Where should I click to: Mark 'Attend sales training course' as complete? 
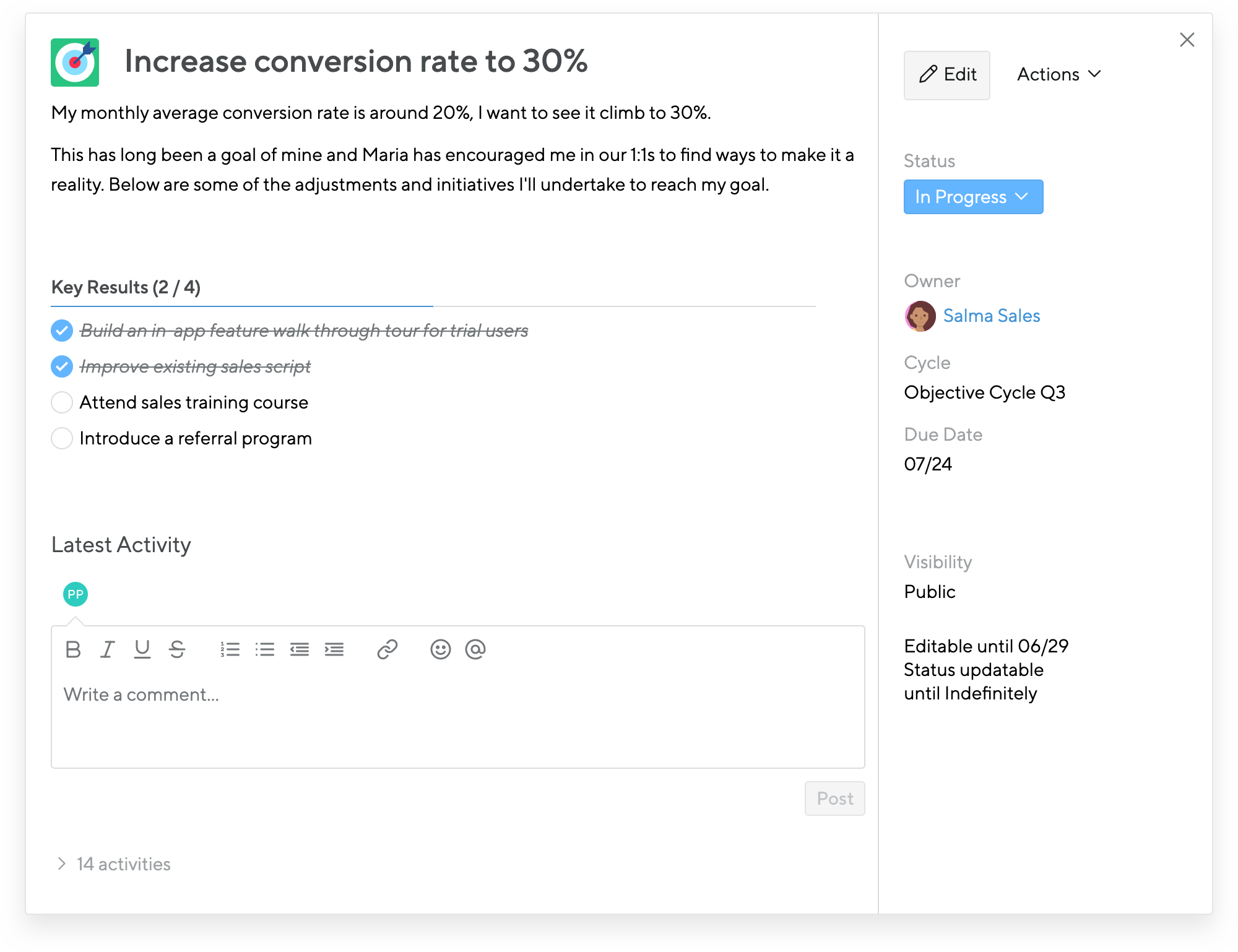pos(62,402)
